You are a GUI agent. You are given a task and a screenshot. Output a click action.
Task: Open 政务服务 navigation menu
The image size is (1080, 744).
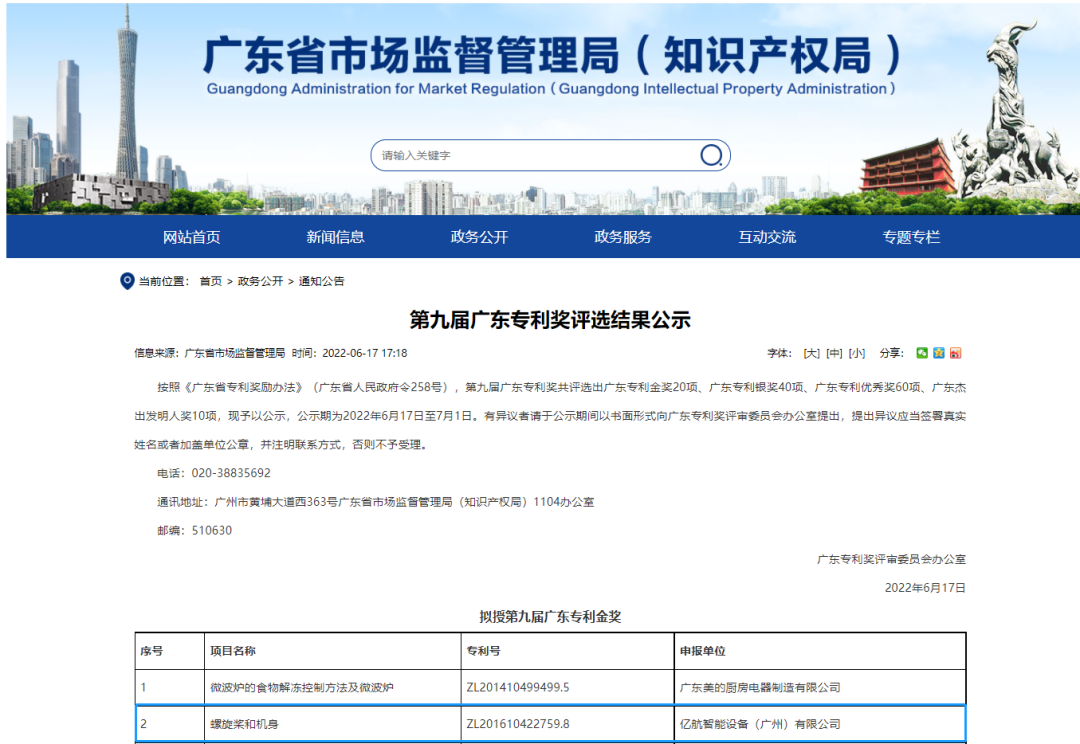click(x=623, y=237)
